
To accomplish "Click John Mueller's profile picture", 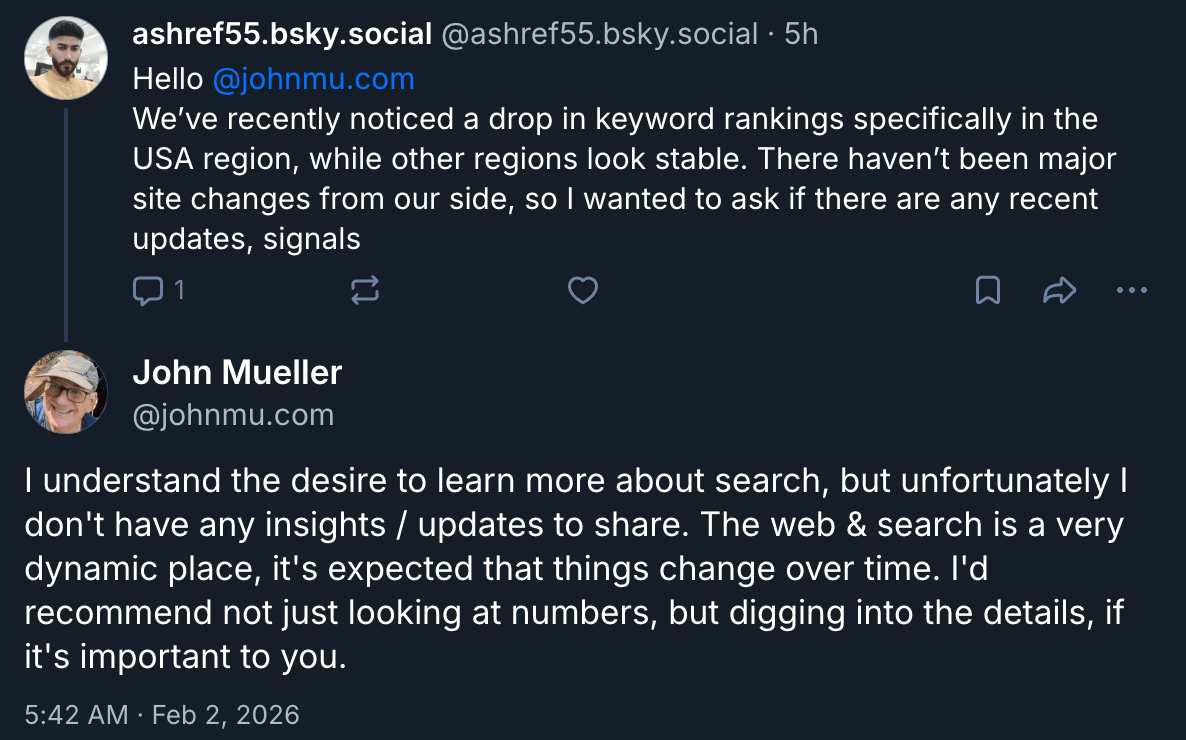I will [x=65, y=391].
